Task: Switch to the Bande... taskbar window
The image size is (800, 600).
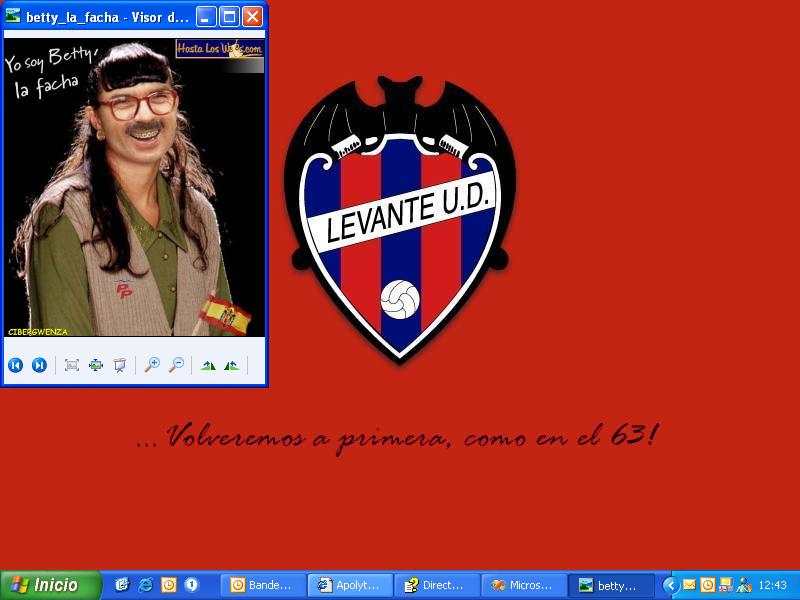Action: 262,585
